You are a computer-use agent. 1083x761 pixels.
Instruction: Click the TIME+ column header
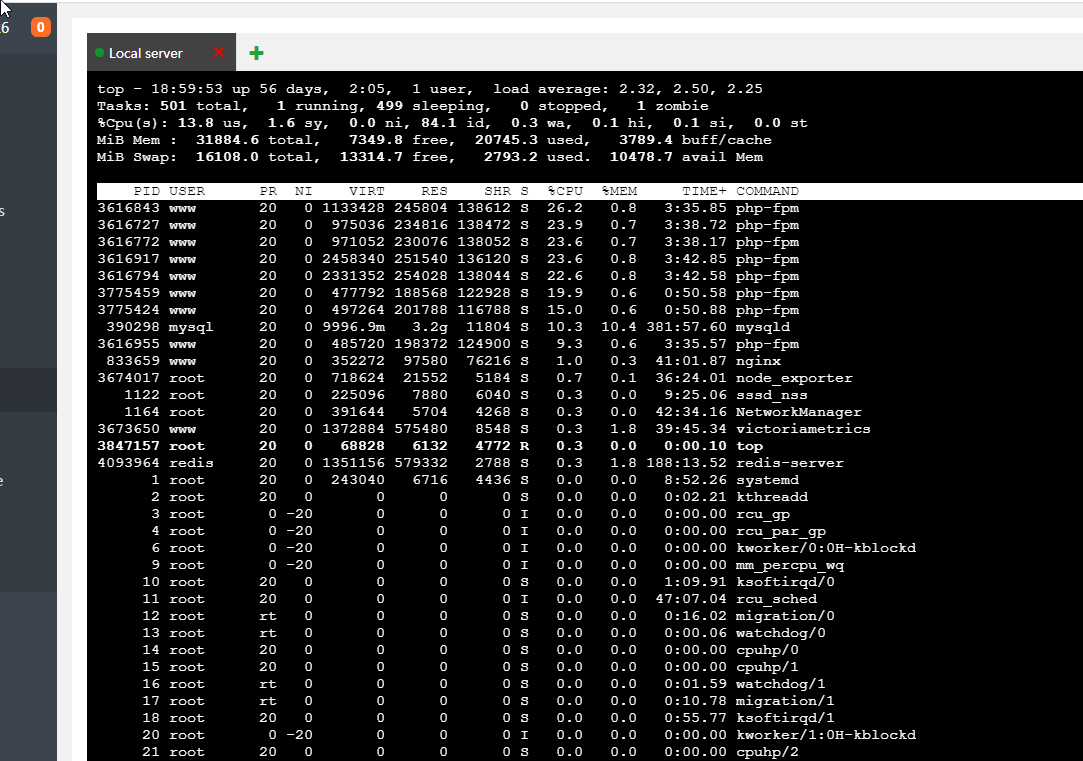705,191
